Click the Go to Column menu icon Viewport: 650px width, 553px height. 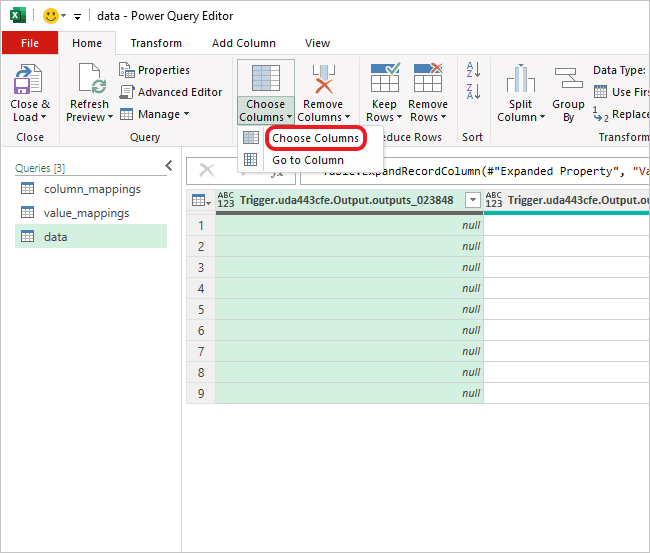pos(251,159)
